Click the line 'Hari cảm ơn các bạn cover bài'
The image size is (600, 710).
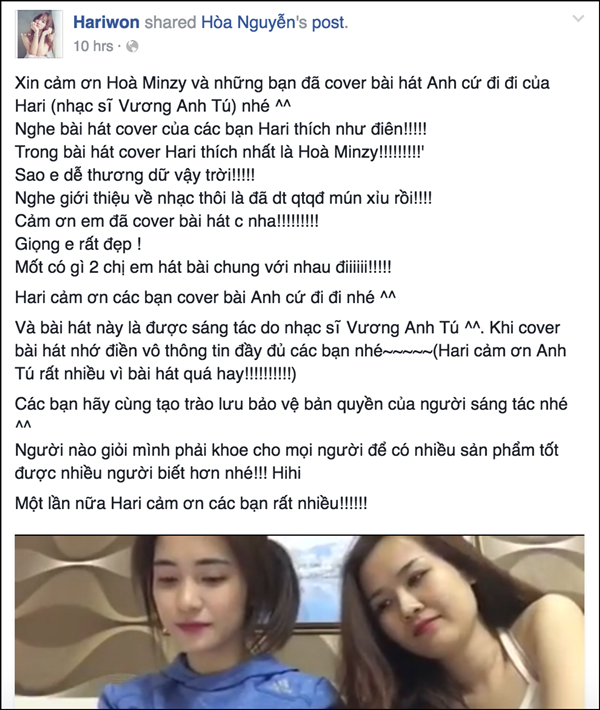click(x=205, y=298)
